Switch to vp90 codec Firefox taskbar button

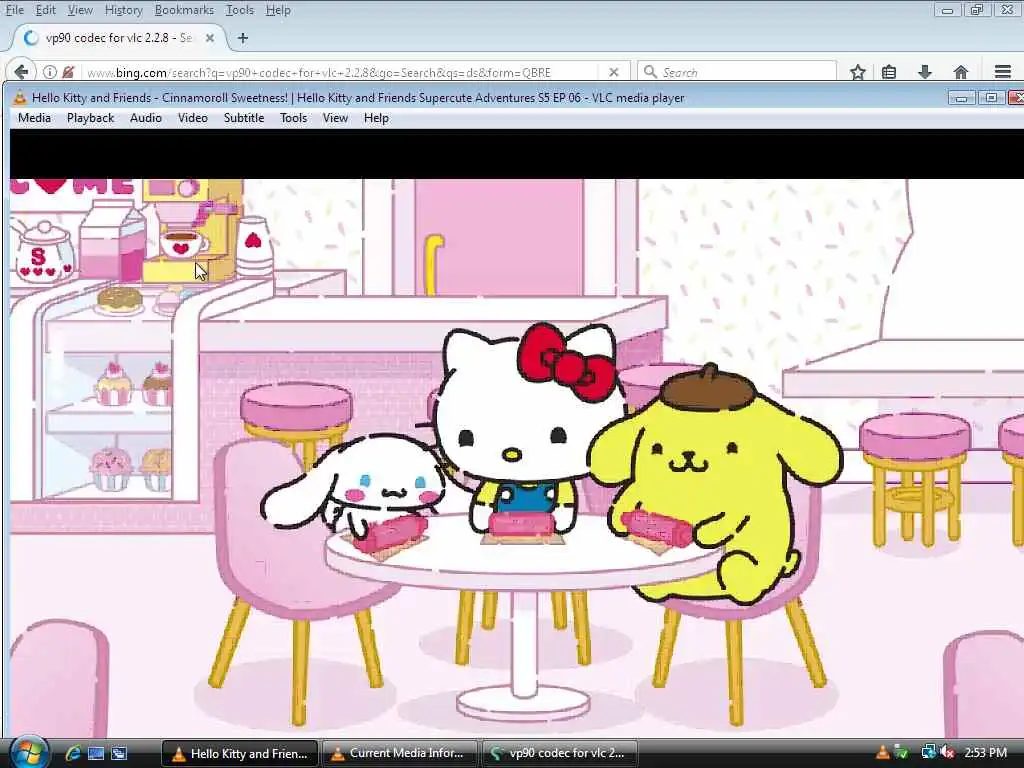pyautogui.click(x=559, y=753)
